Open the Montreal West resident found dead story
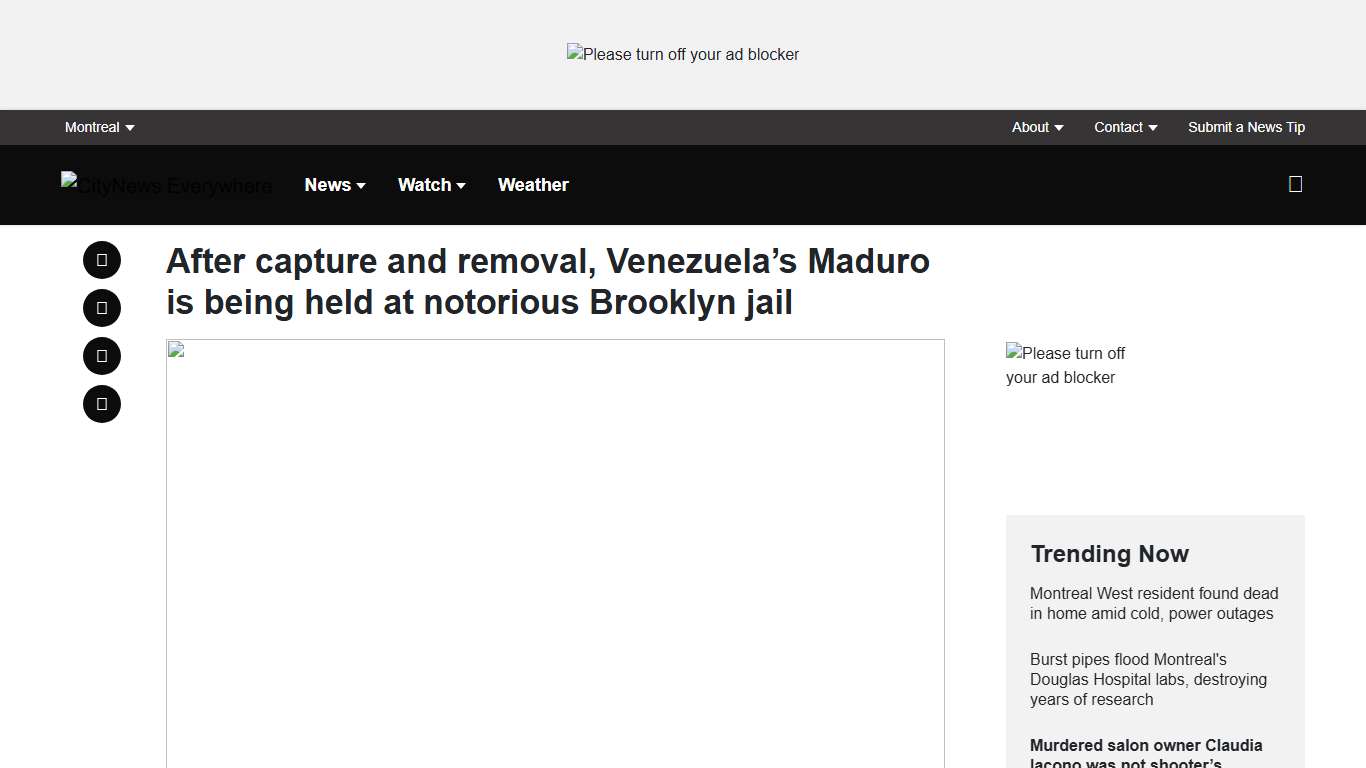Viewport: 1366px width, 768px height. click(x=1153, y=603)
